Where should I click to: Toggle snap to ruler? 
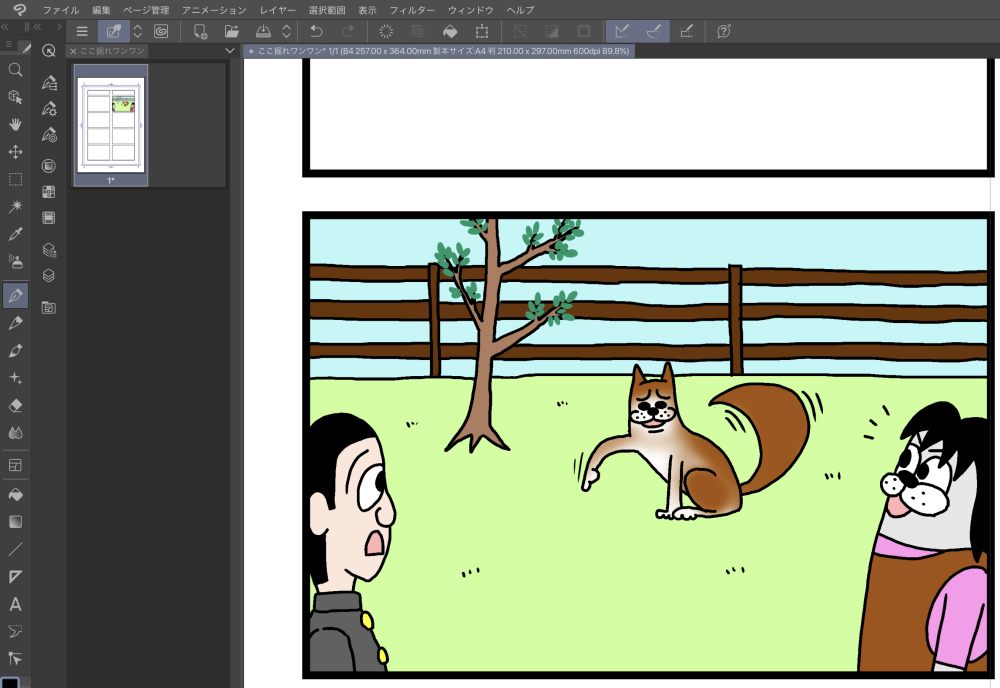(x=622, y=31)
